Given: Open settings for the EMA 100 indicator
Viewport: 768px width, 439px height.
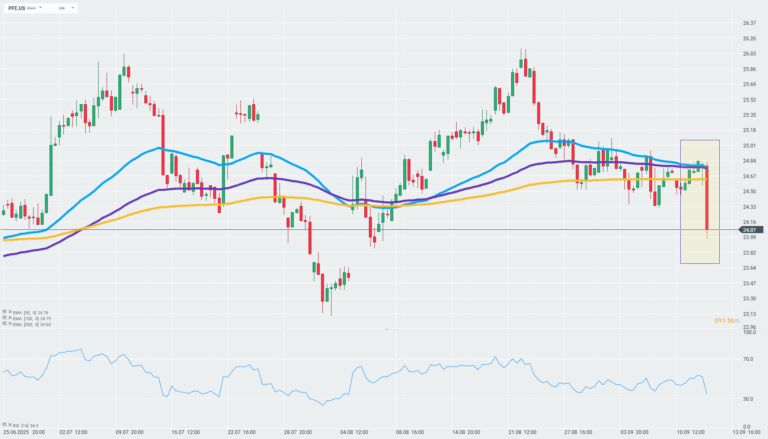Looking at the screenshot, I should coord(4,318).
